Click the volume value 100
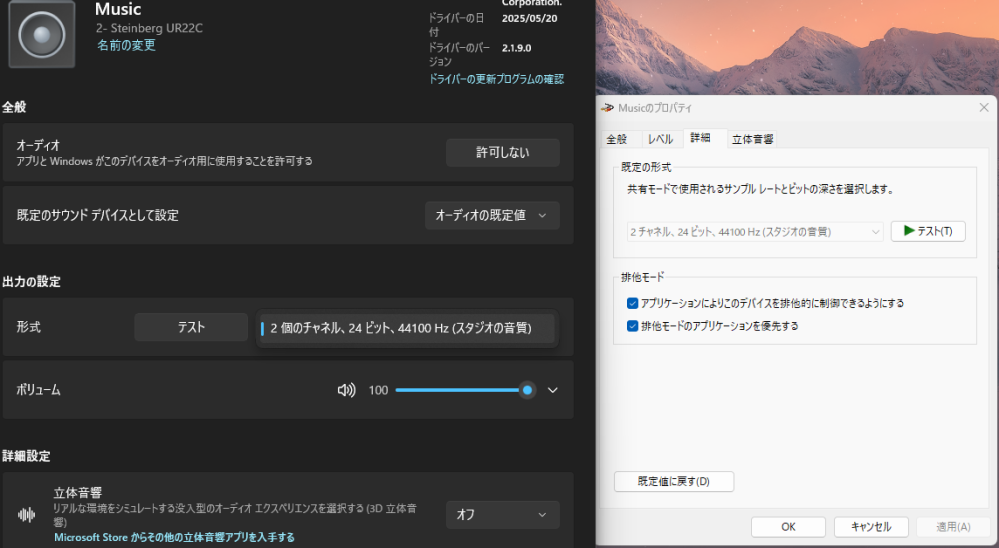This screenshot has height=548, width=999. pos(378,390)
